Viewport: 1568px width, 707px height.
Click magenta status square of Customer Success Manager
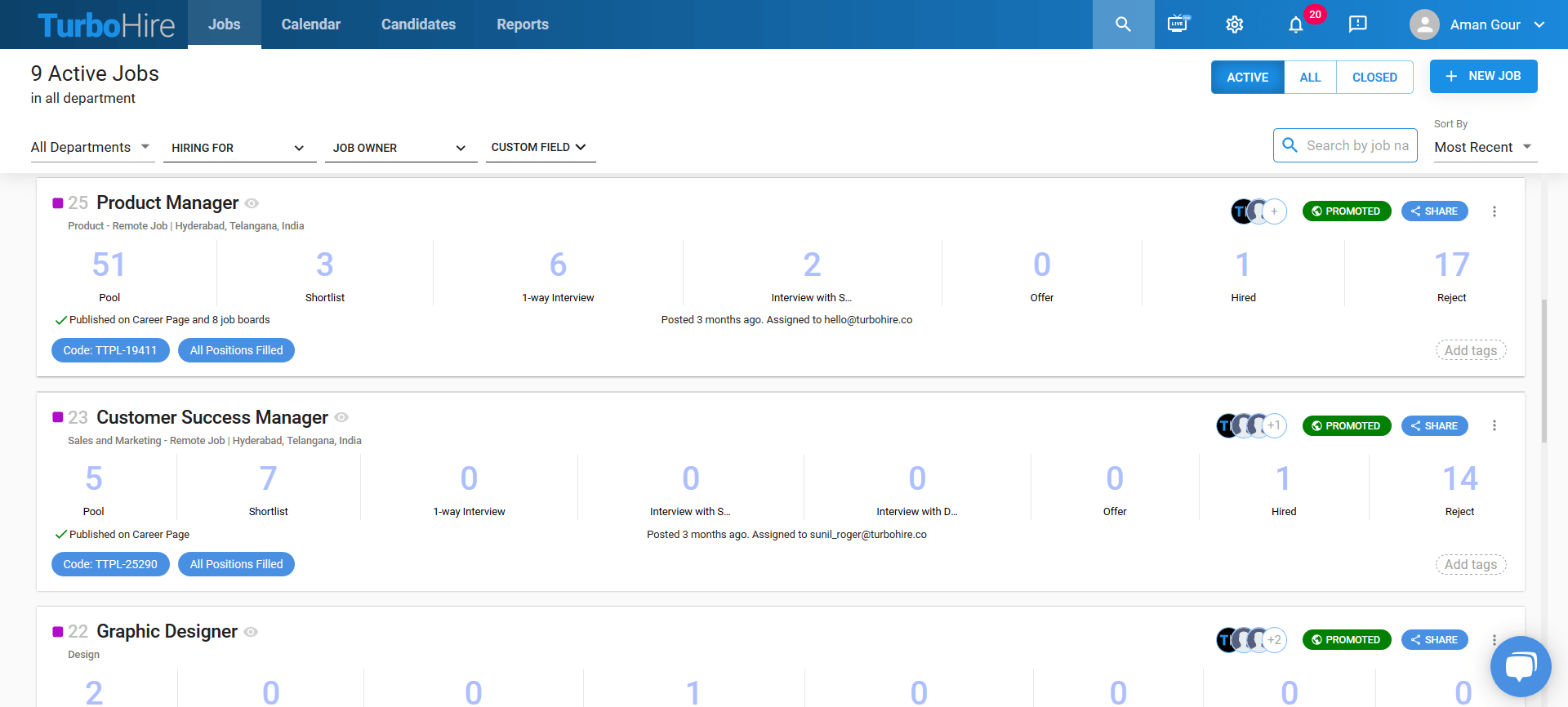pyautogui.click(x=58, y=417)
